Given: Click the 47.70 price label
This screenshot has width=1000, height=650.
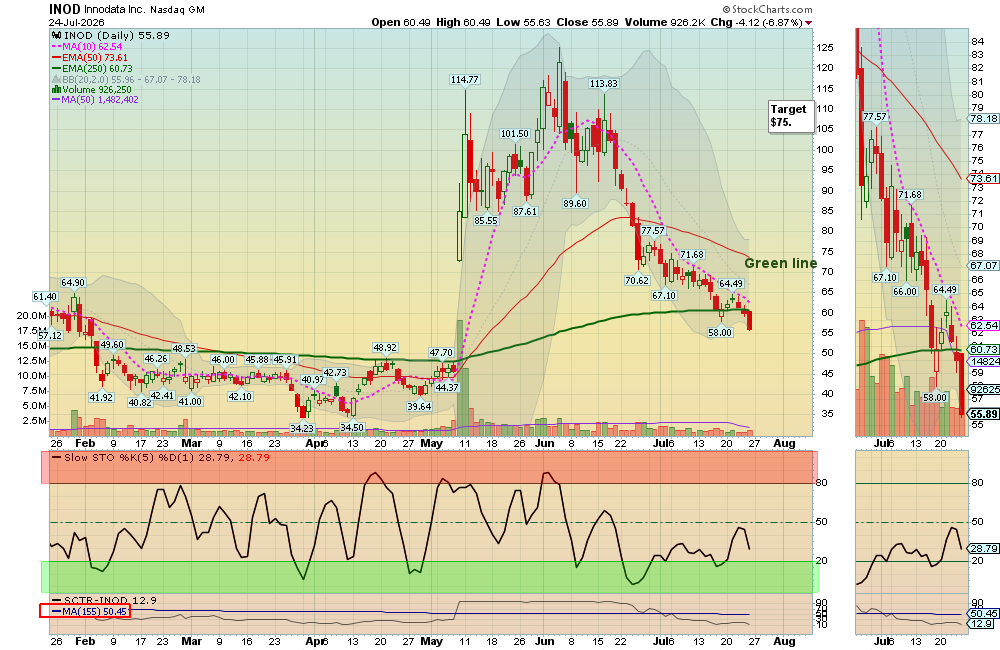Looking at the screenshot, I should coord(441,353).
